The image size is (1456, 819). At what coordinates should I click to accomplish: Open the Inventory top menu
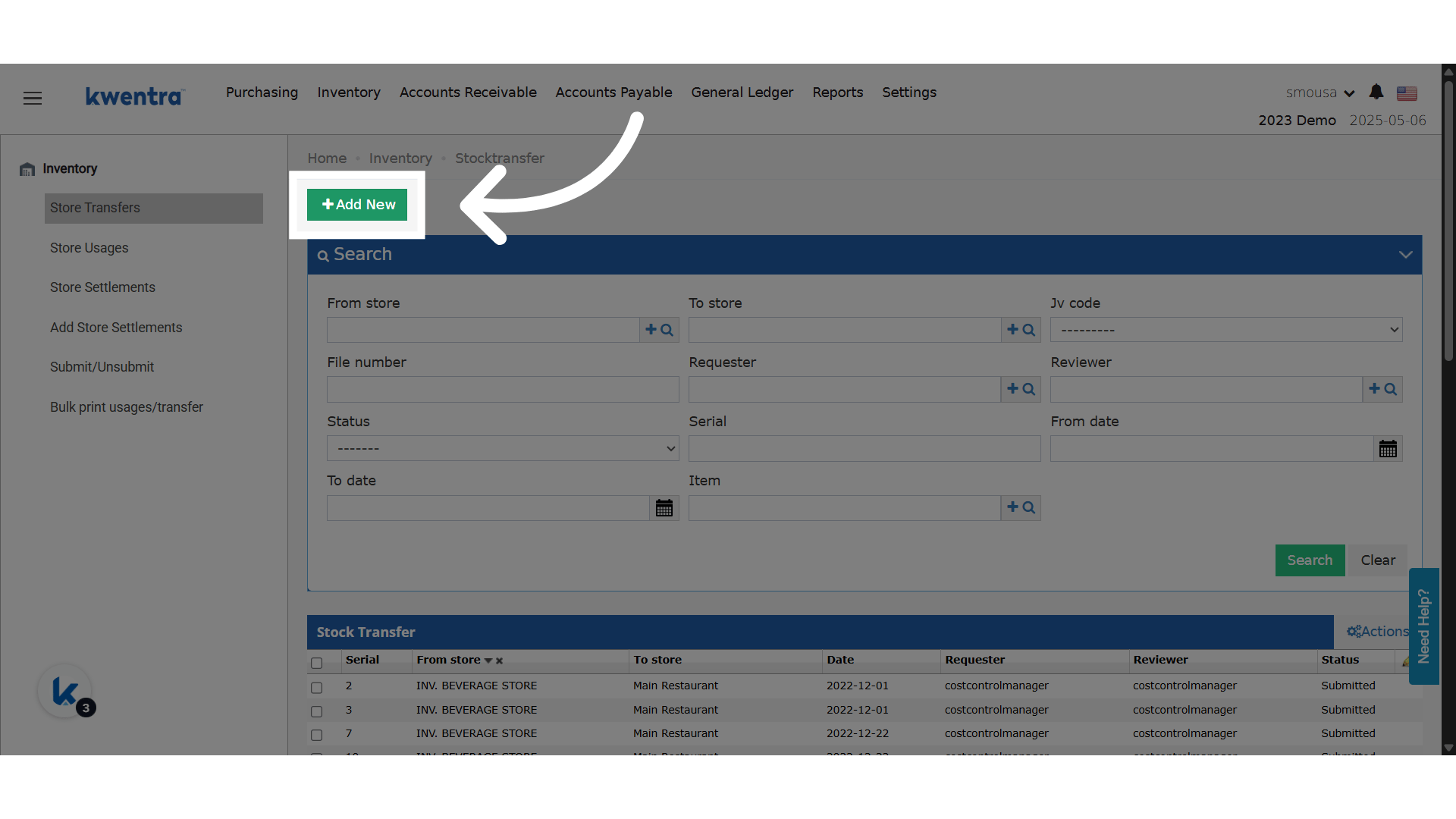(x=349, y=93)
